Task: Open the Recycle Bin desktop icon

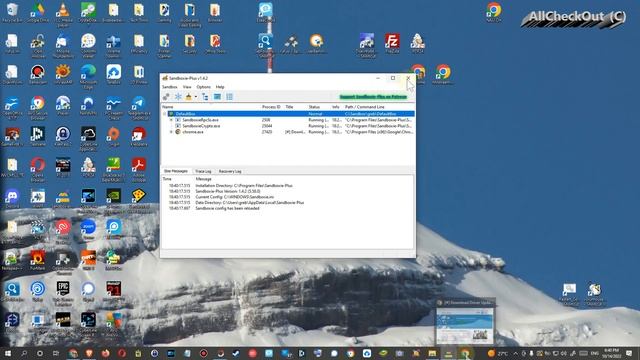Action: [12, 13]
